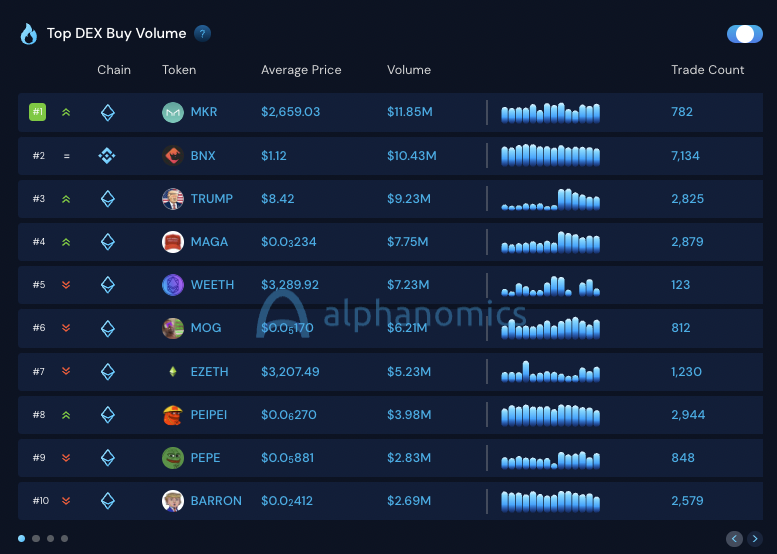Click the trade count 2,579

(x=687, y=501)
